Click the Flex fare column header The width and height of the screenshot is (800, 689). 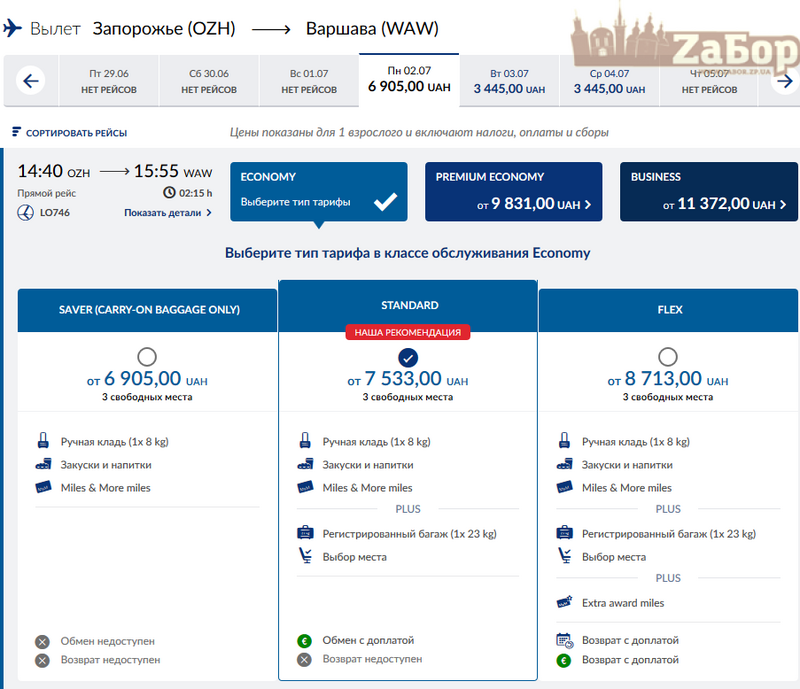click(x=669, y=310)
